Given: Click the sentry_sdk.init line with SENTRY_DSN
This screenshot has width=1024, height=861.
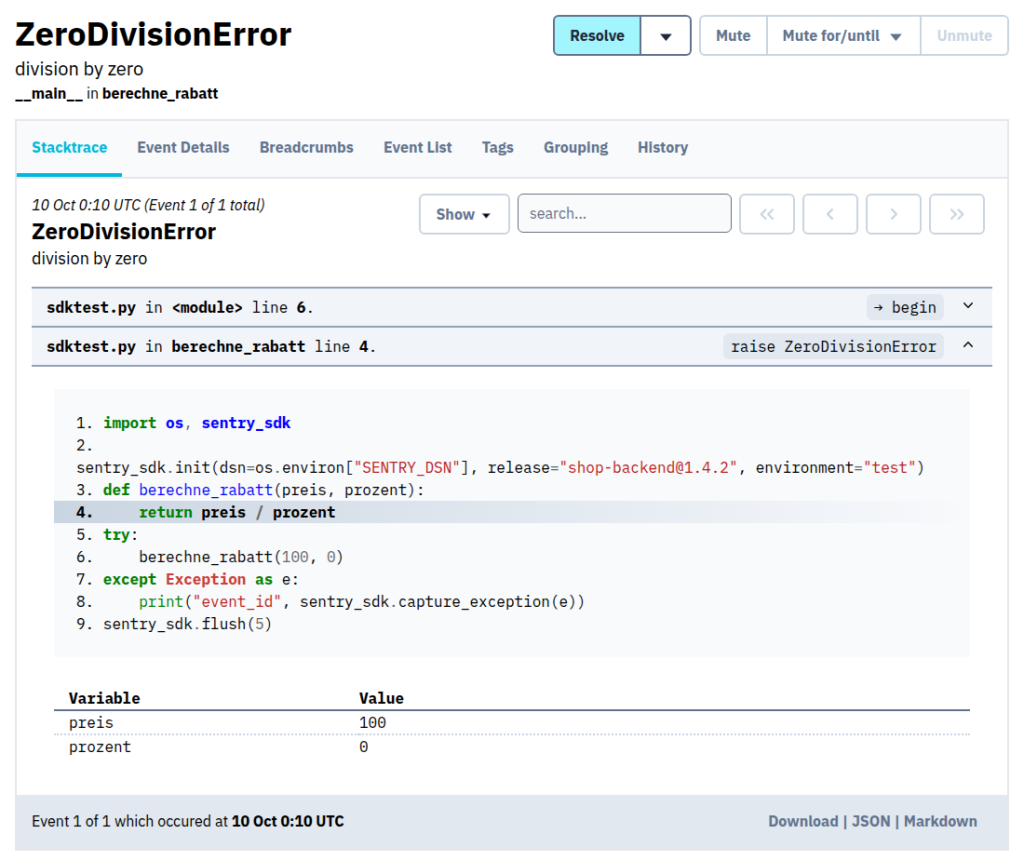Looking at the screenshot, I should [500, 468].
